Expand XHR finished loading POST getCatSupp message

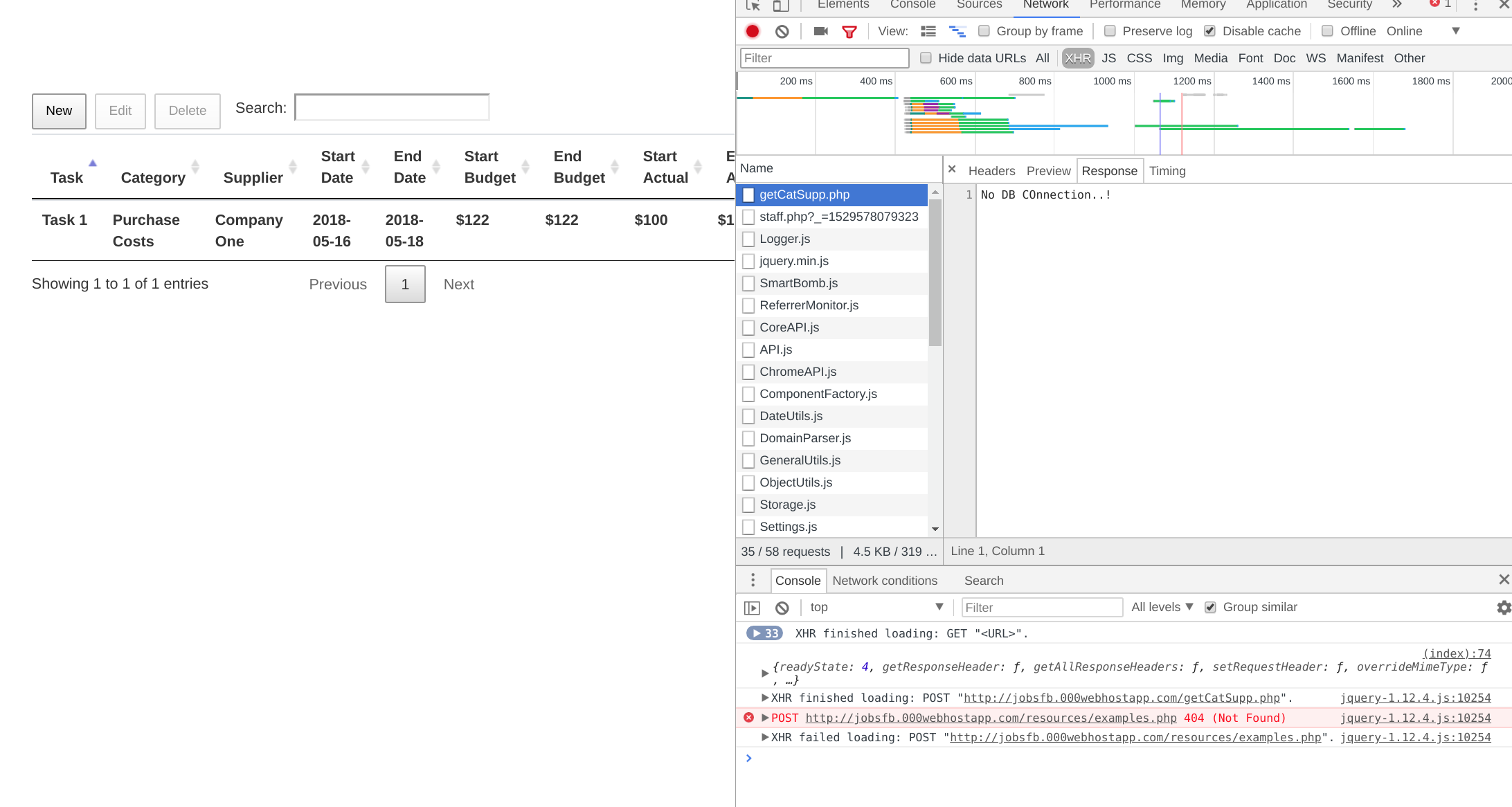765,698
